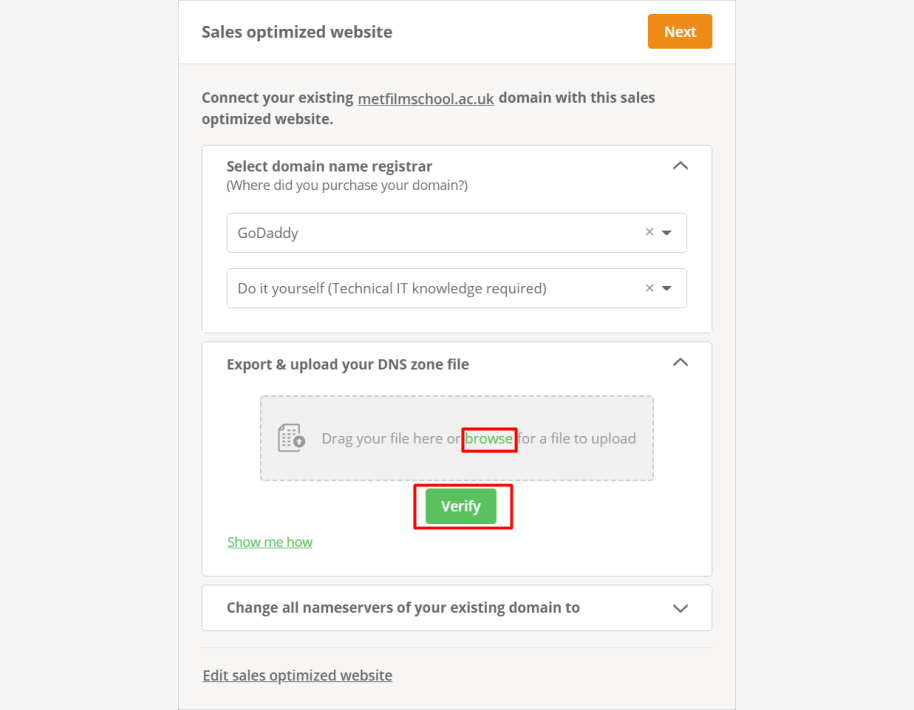Viewport: 914px width, 710px height.
Task: Click the browse link to pick a file
Action: click(488, 438)
